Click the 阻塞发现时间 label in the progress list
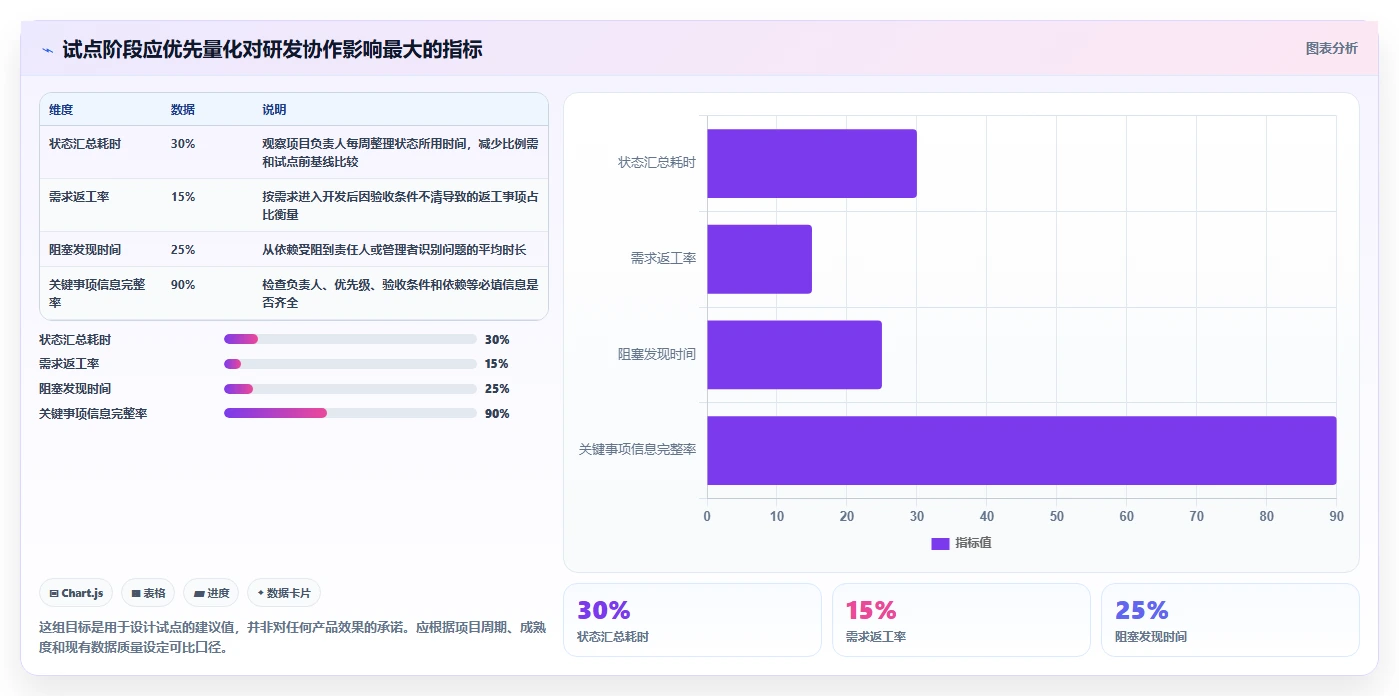This screenshot has height=696, width=1399. click(x=75, y=389)
